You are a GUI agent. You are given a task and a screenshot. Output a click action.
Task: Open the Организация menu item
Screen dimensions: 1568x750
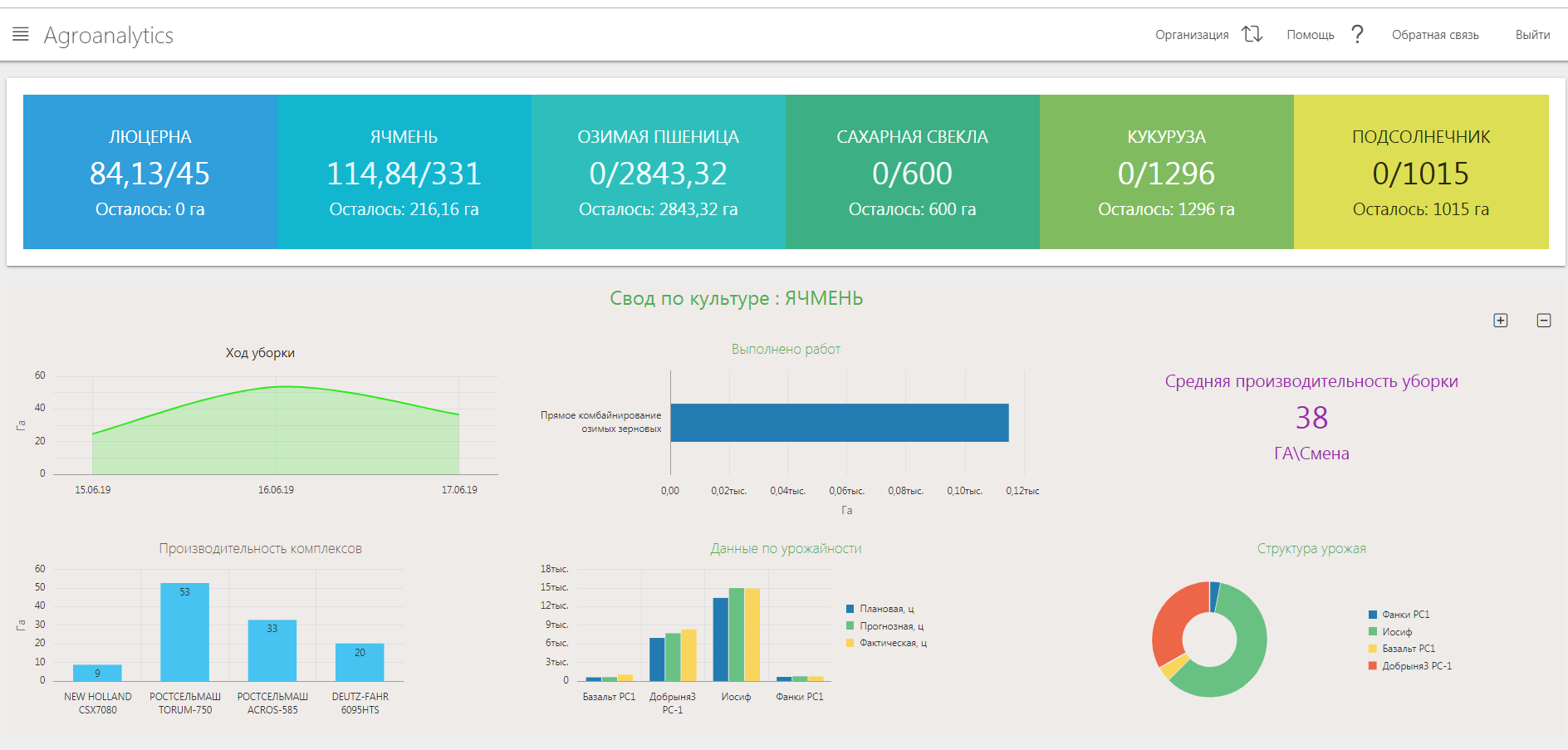click(x=1191, y=35)
